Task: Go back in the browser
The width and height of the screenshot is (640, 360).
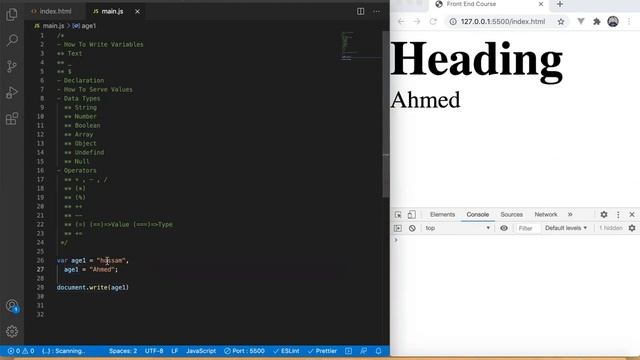Action: [401, 22]
